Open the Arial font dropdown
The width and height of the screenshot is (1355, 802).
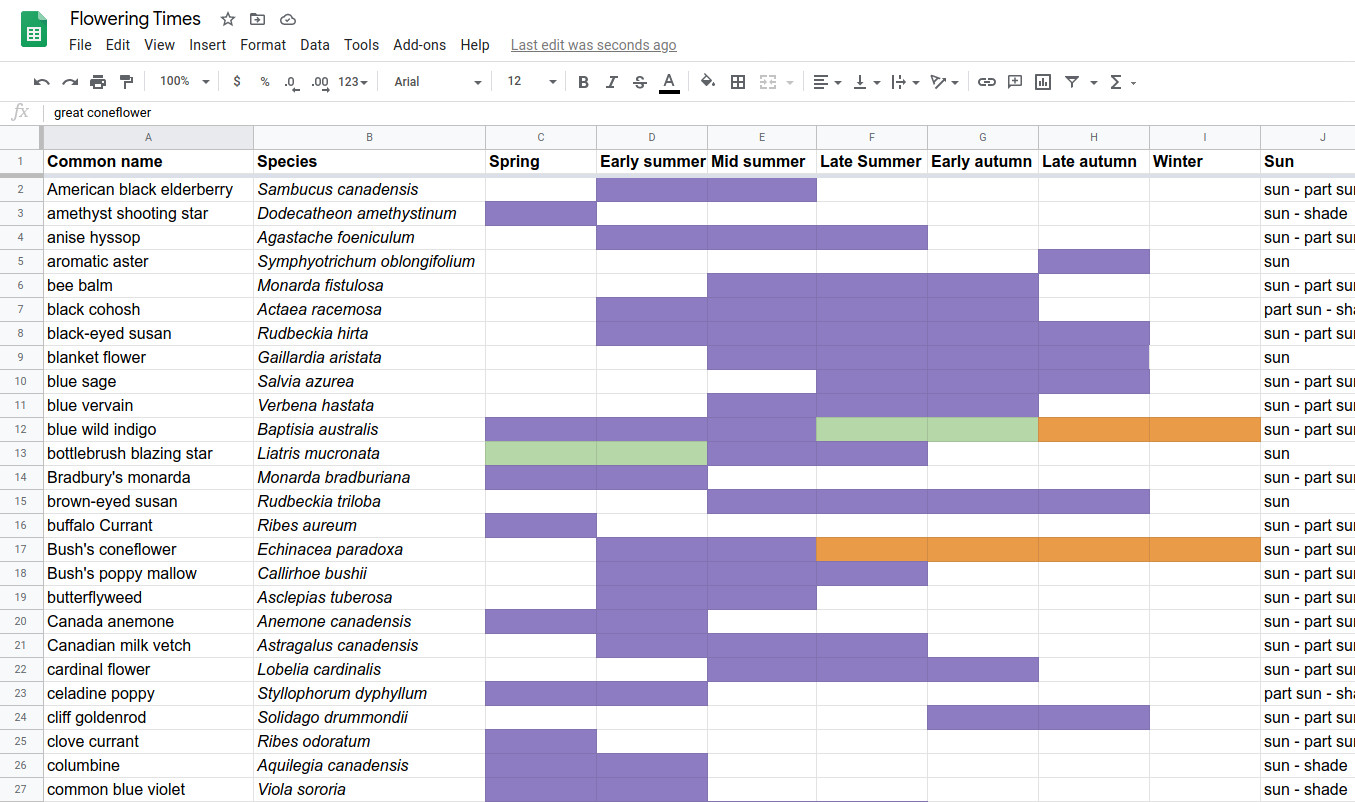437,82
